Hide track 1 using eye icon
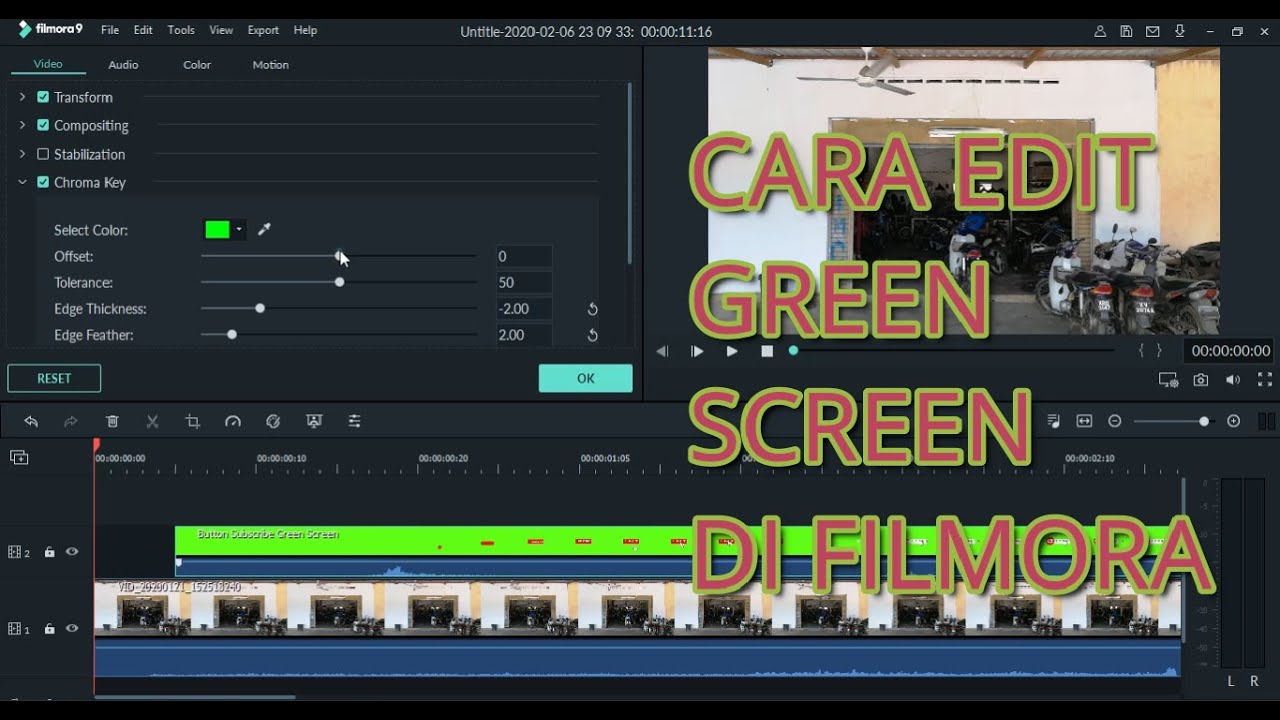This screenshot has width=1280, height=720. pyautogui.click(x=72, y=628)
